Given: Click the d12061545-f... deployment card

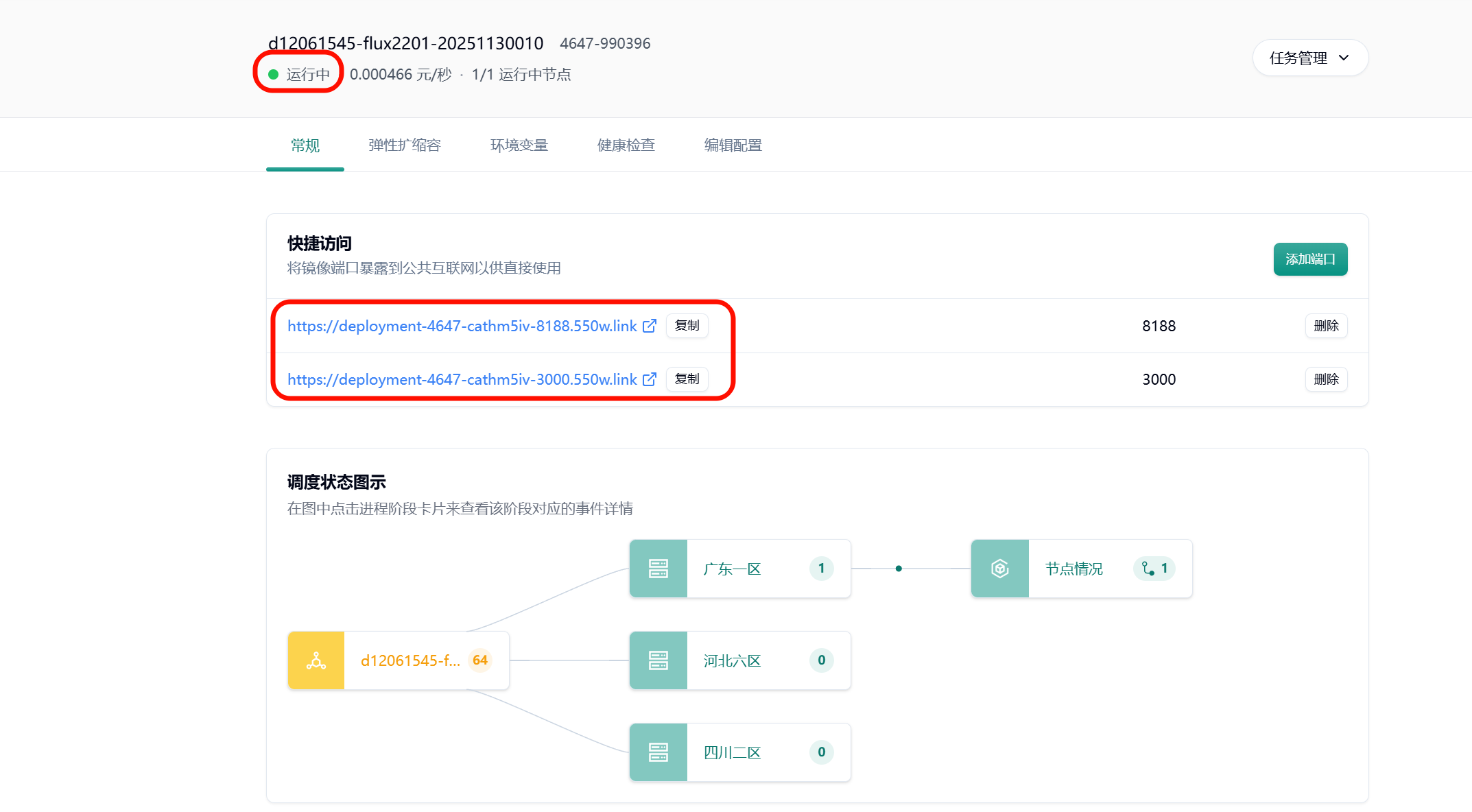Looking at the screenshot, I should pos(410,660).
